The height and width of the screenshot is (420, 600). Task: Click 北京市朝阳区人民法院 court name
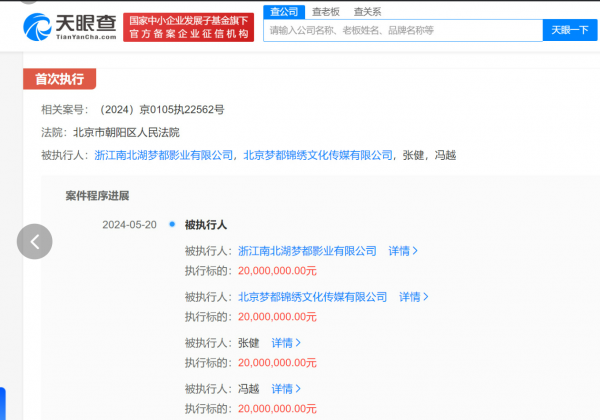tap(126, 132)
